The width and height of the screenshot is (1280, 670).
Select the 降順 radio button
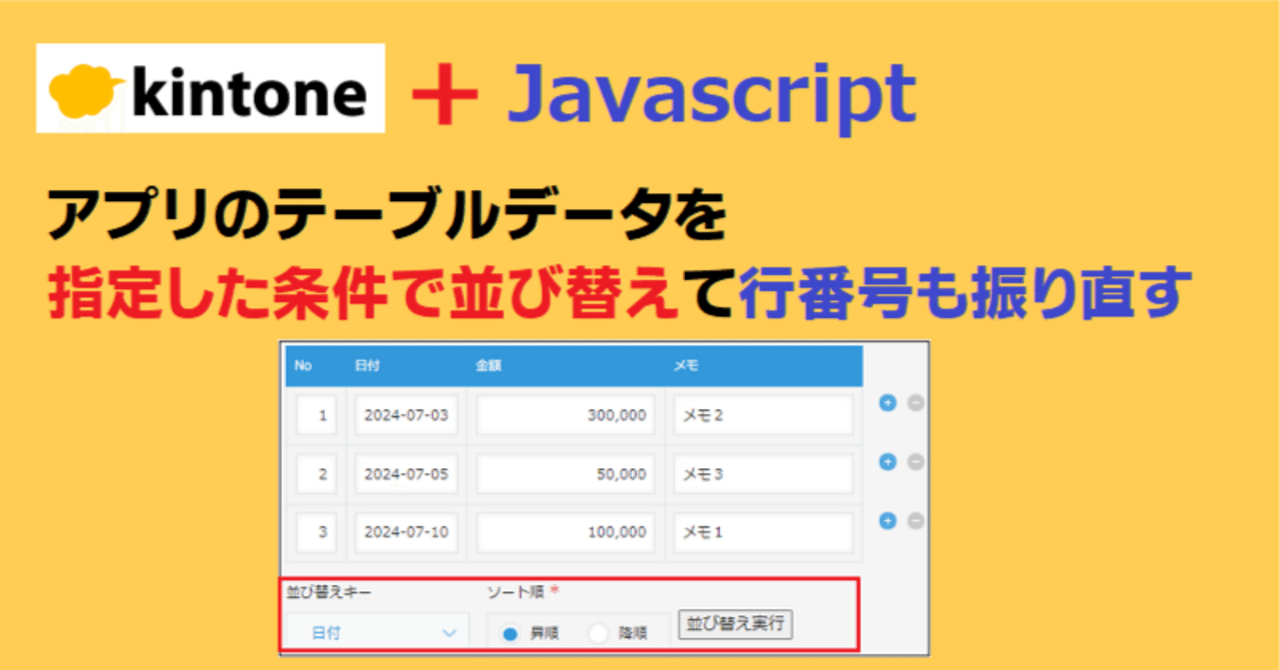(599, 633)
